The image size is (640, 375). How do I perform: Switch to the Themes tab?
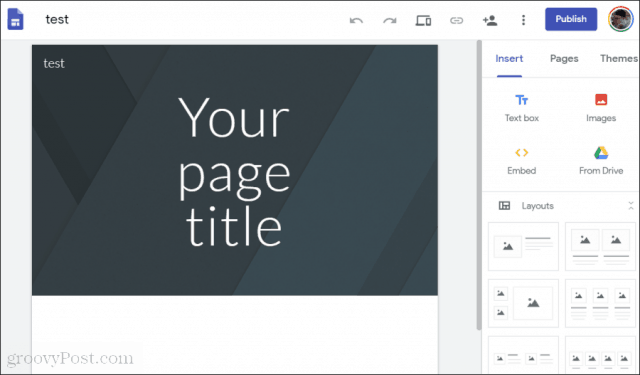619,59
